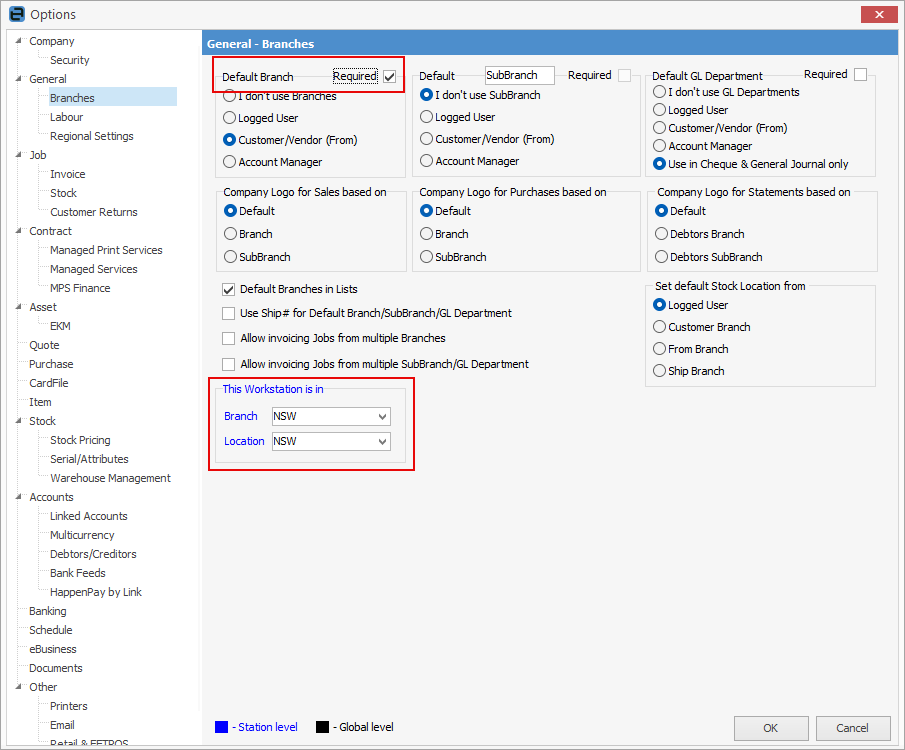Select Logged User for Default Branch
Screen dimensions: 905x750
[230, 118]
